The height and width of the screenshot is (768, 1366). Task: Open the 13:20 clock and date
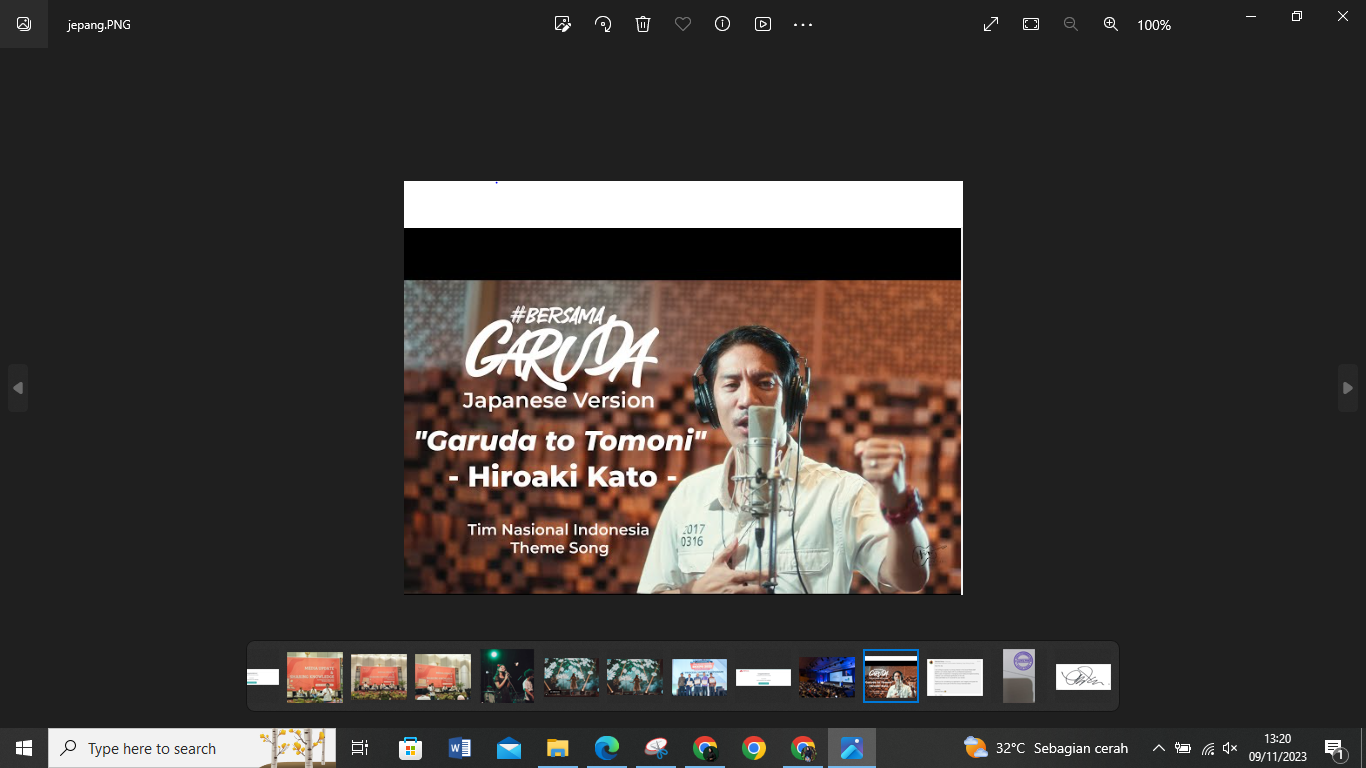coord(1278,748)
